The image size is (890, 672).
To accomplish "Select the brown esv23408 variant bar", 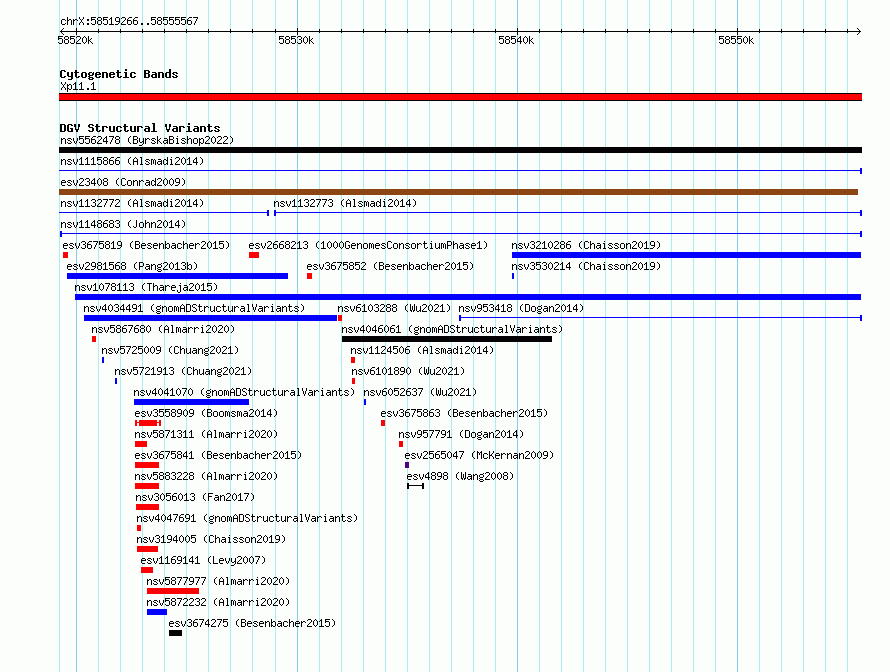I will pos(459,192).
